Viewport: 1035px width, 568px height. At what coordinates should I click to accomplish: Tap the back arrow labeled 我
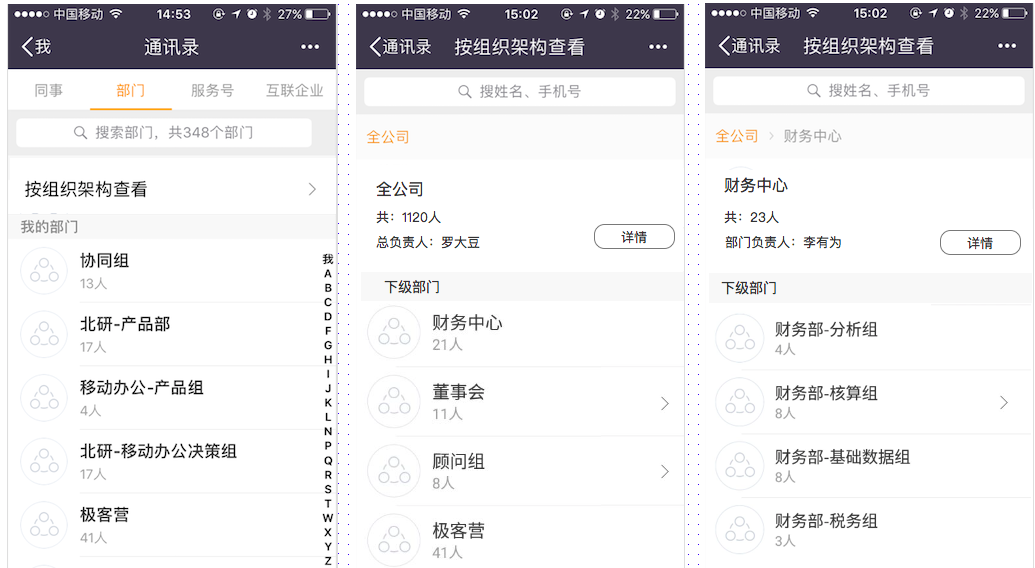coord(36,47)
